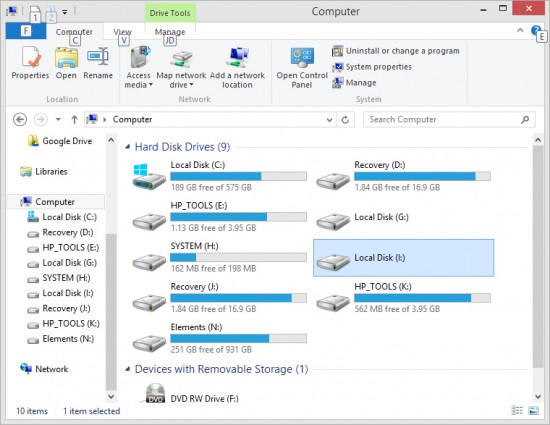550x425 pixels.
Task: Click the Properties ribbon icon
Action: pos(31,57)
